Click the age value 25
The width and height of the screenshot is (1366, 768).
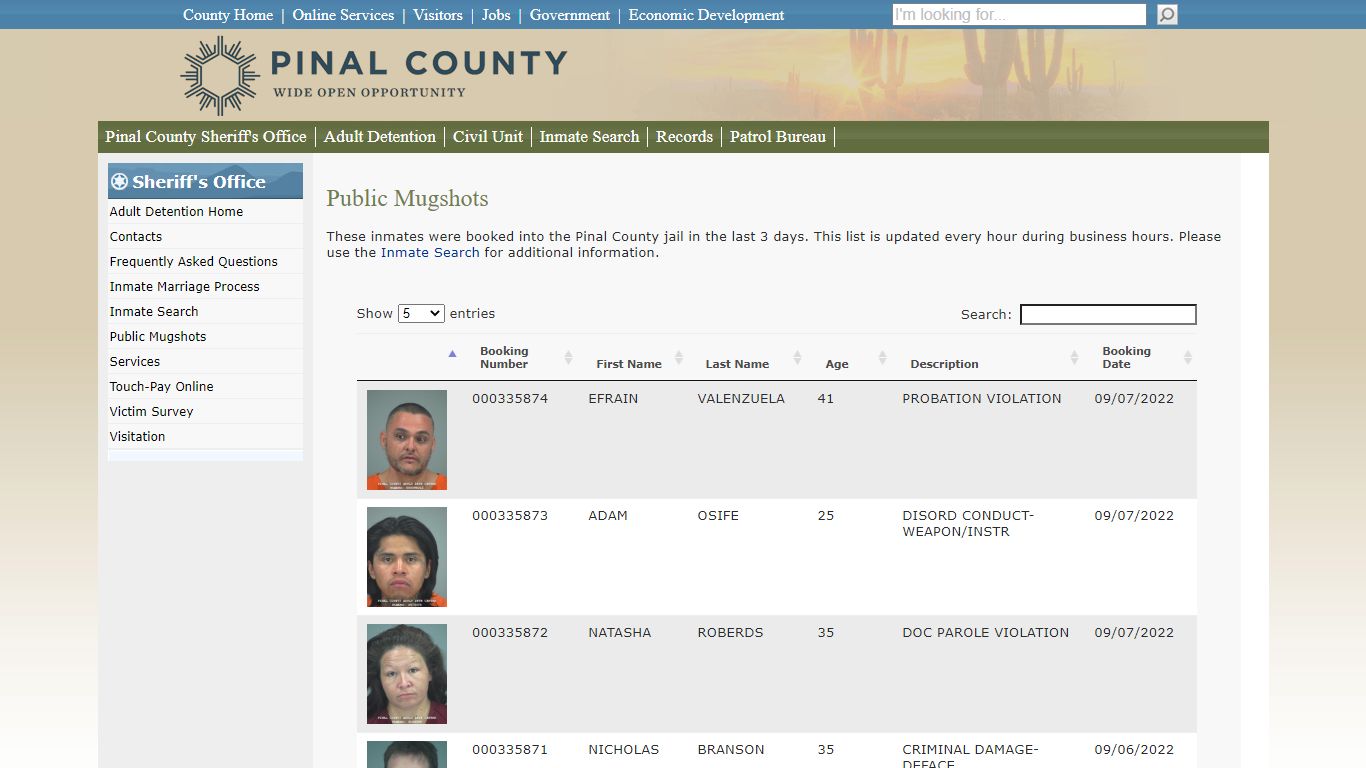coord(825,515)
